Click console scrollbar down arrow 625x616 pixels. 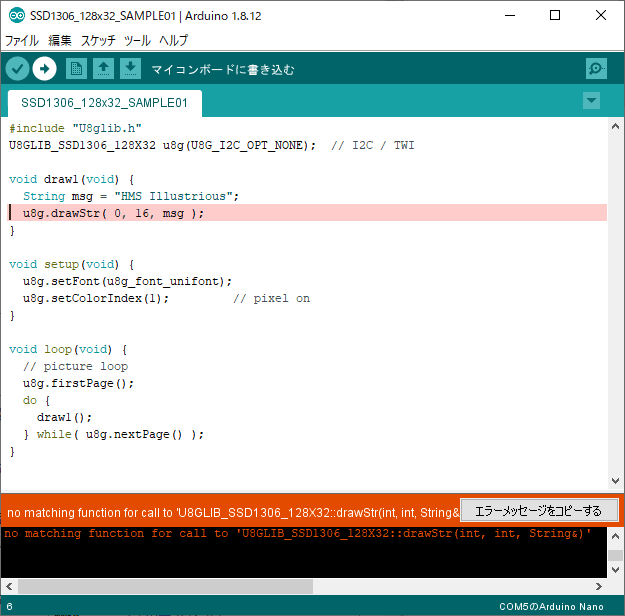click(615, 570)
